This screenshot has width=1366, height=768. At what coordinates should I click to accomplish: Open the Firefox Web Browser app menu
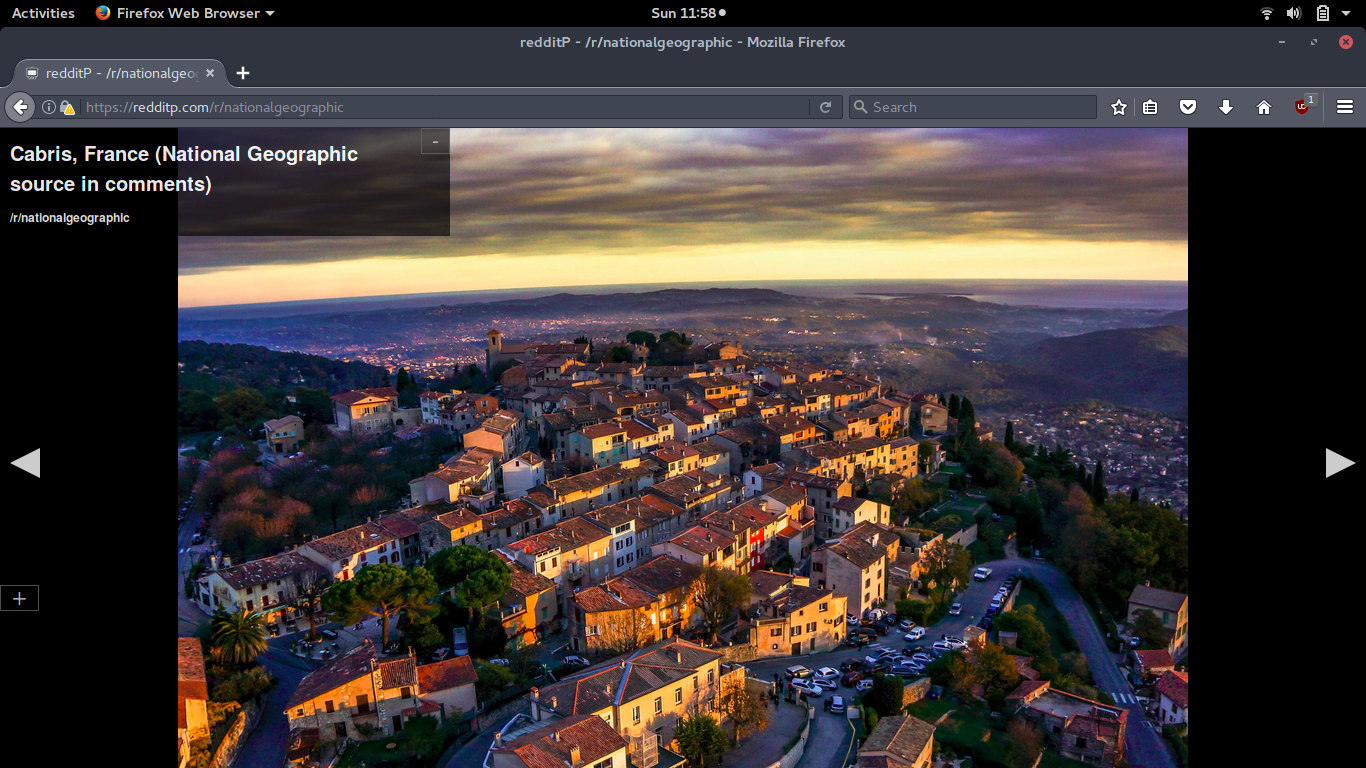(x=185, y=13)
